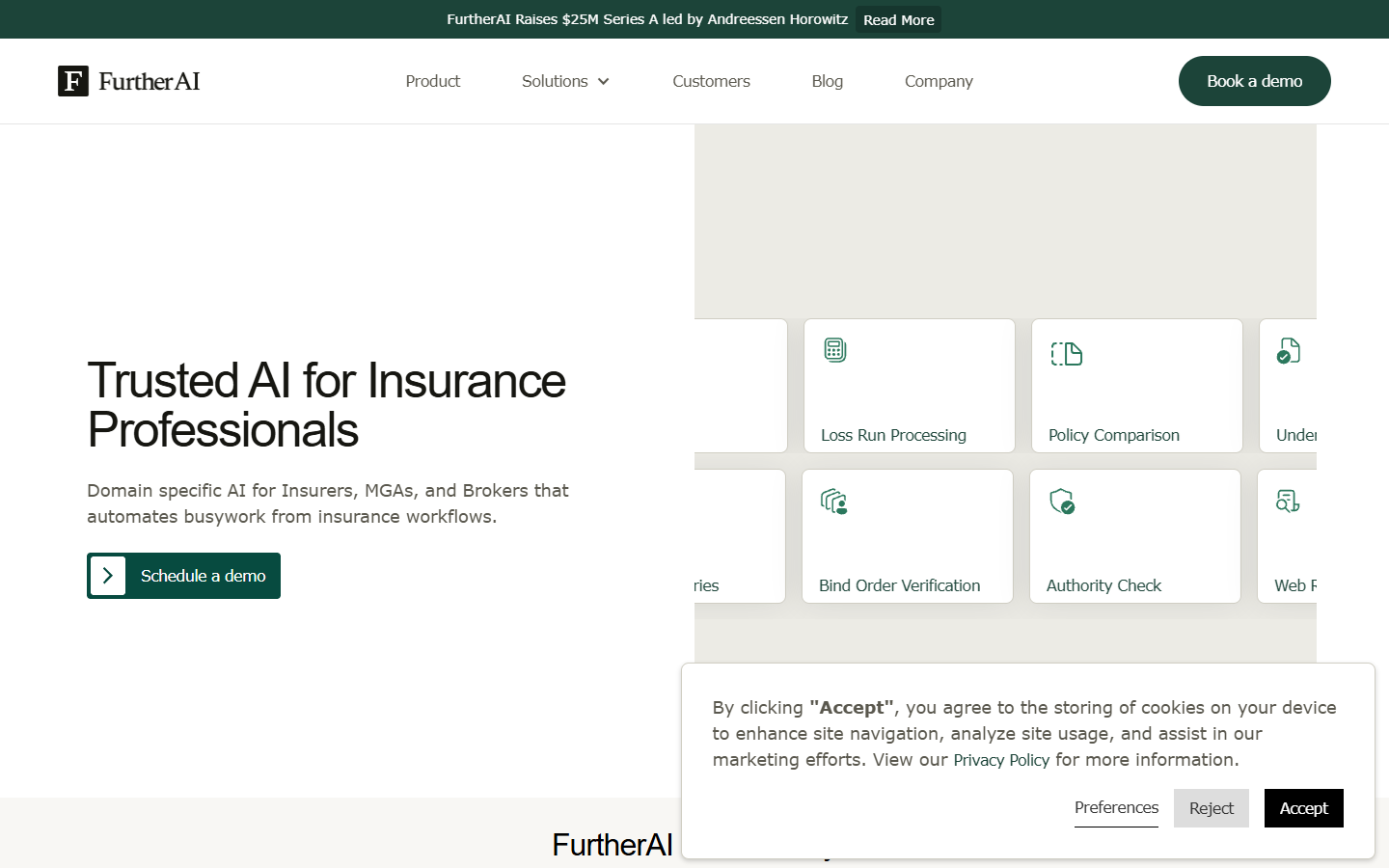Viewport: 1389px width, 868px height.
Task: Open the Company nav item
Action: pos(939,81)
